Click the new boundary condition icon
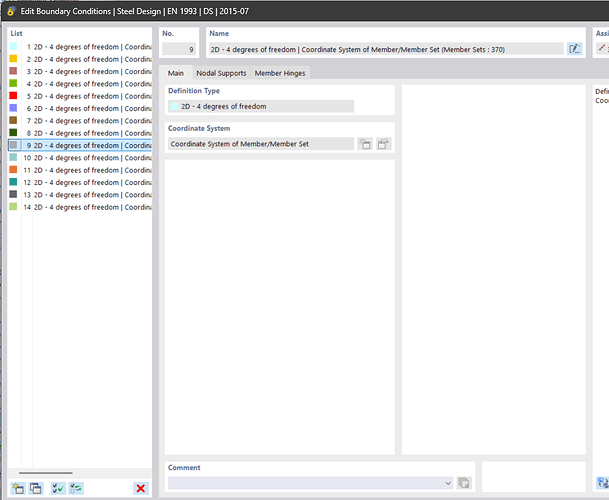 pos(18,488)
